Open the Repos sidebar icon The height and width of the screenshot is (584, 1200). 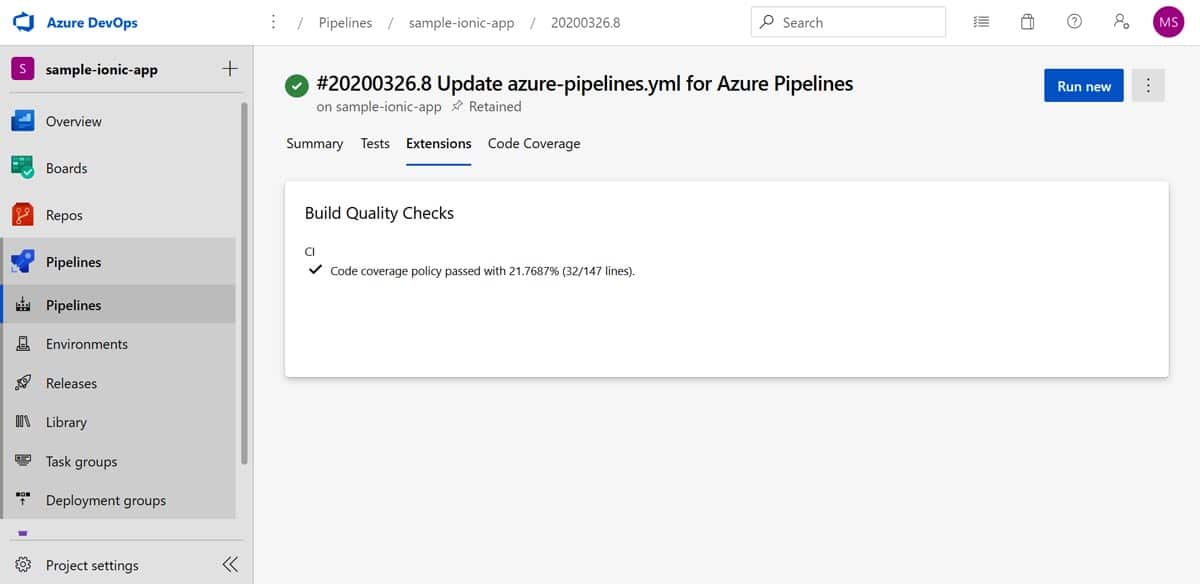pos(23,215)
